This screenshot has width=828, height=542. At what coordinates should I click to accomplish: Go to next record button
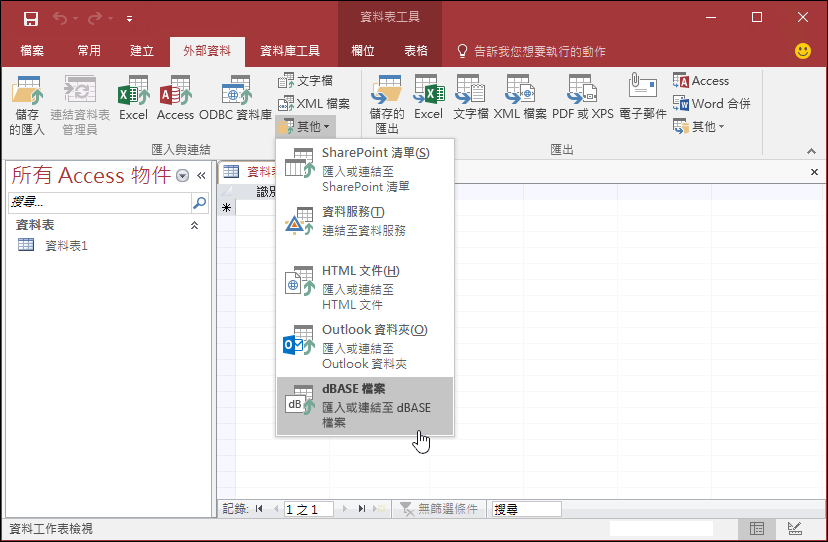(x=345, y=509)
